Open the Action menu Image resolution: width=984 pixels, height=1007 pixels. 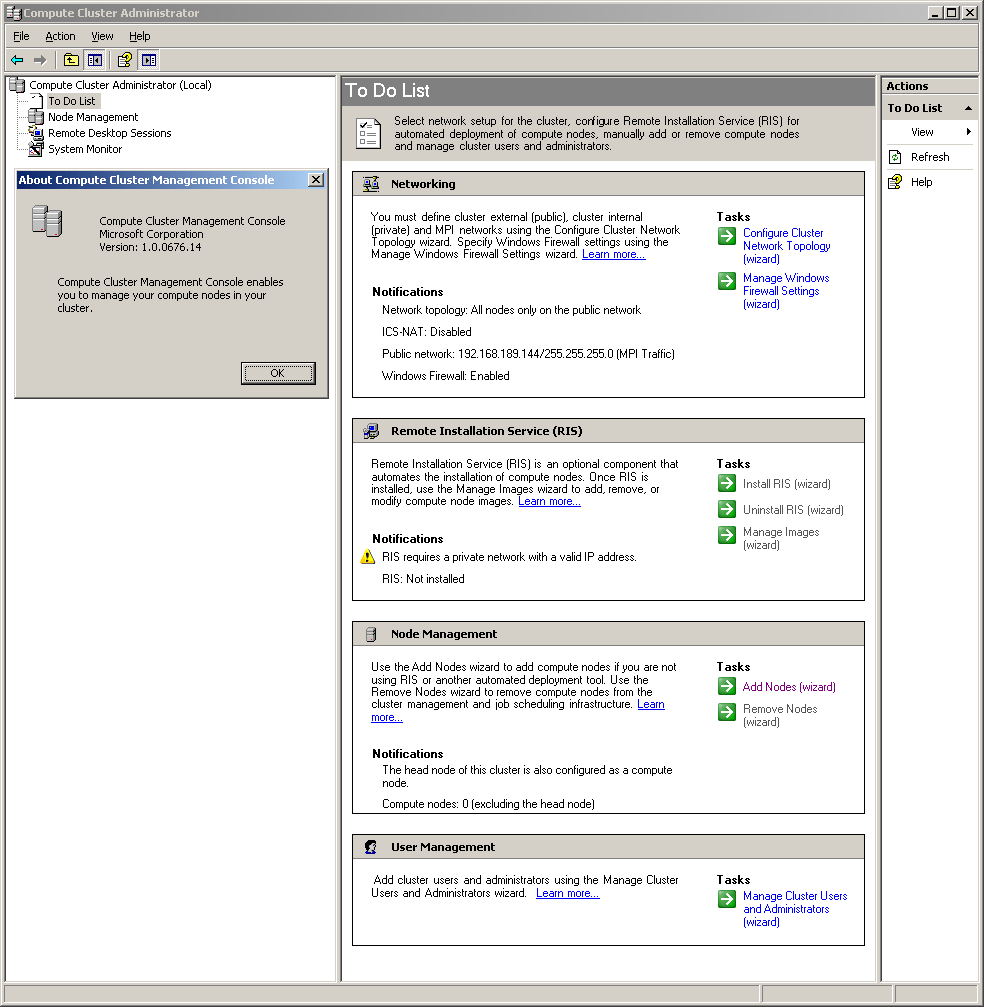pos(60,37)
